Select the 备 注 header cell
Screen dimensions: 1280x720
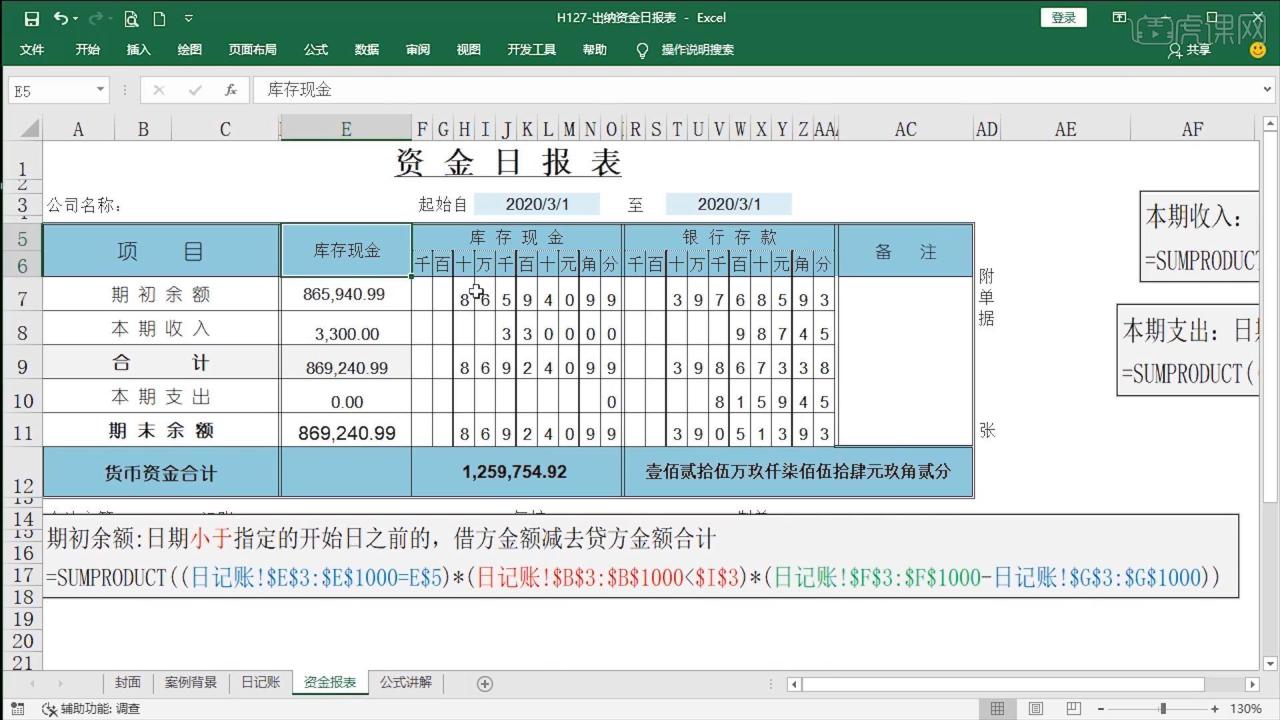coord(905,251)
